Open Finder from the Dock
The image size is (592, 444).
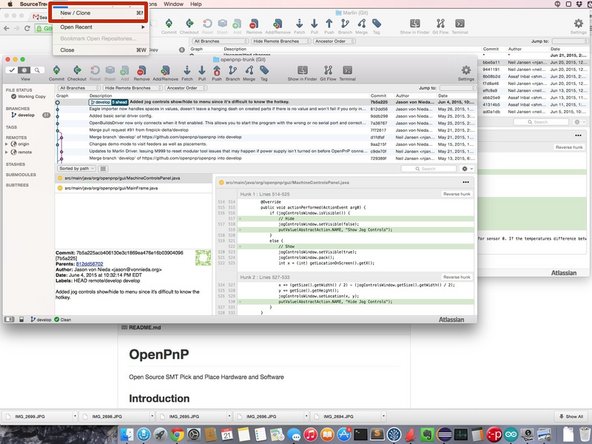tap(127, 435)
